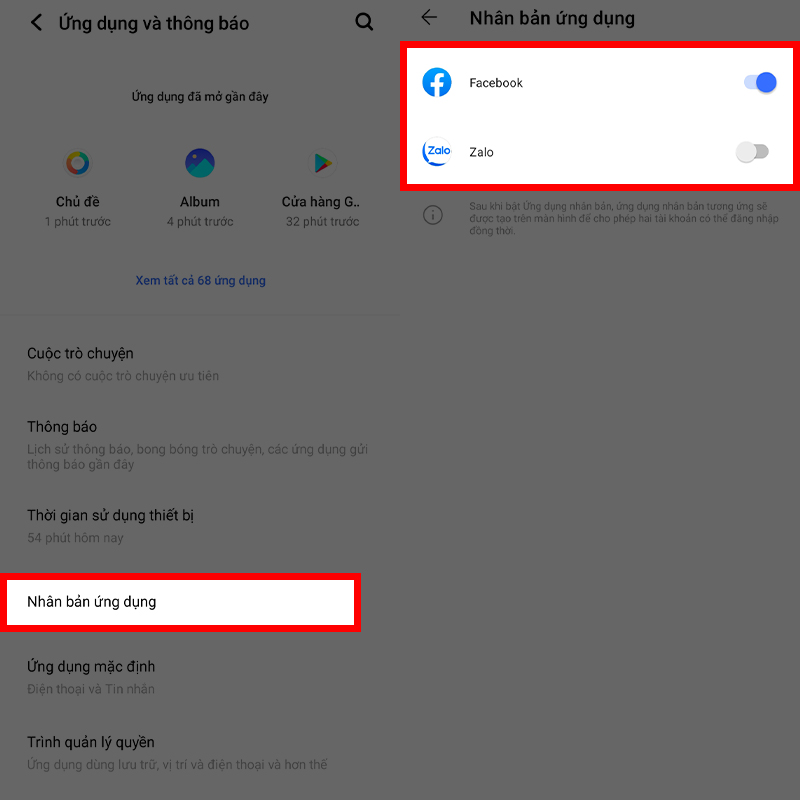Enable the Zalo clone toggle
This screenshot has width=800, height=800.
pos(752,152)
